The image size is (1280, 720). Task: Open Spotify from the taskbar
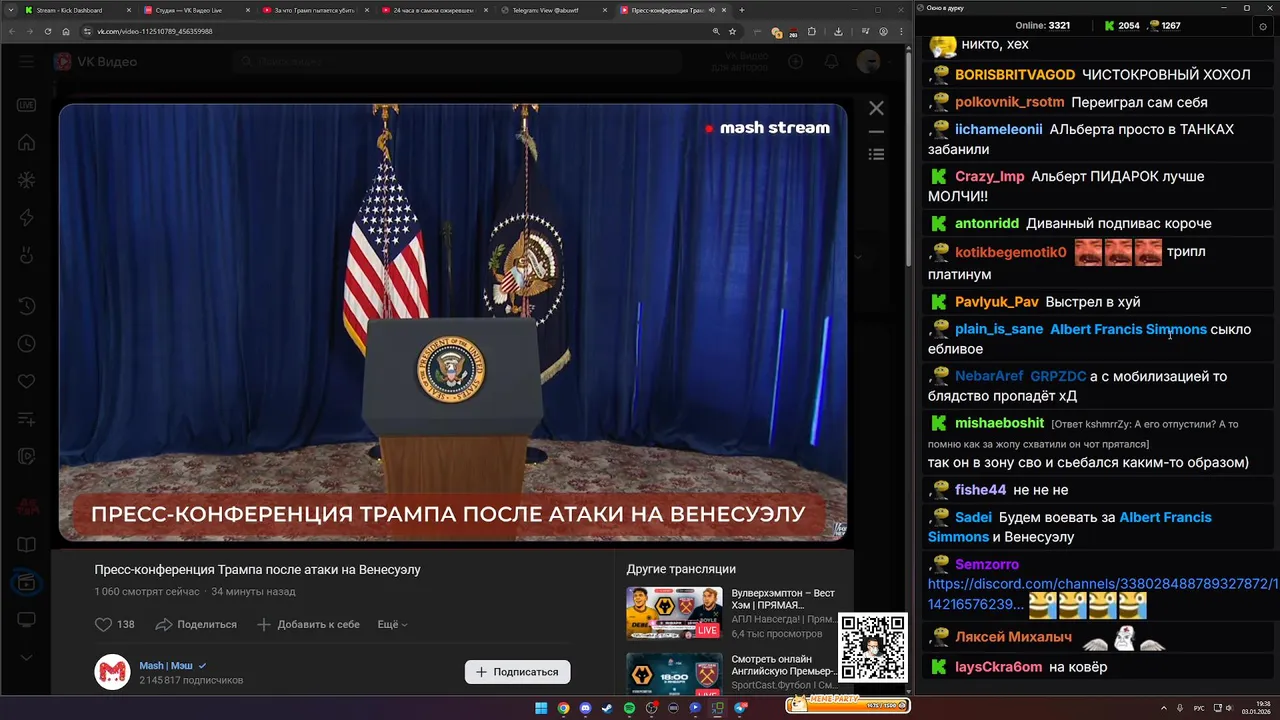tap(629, 708)
